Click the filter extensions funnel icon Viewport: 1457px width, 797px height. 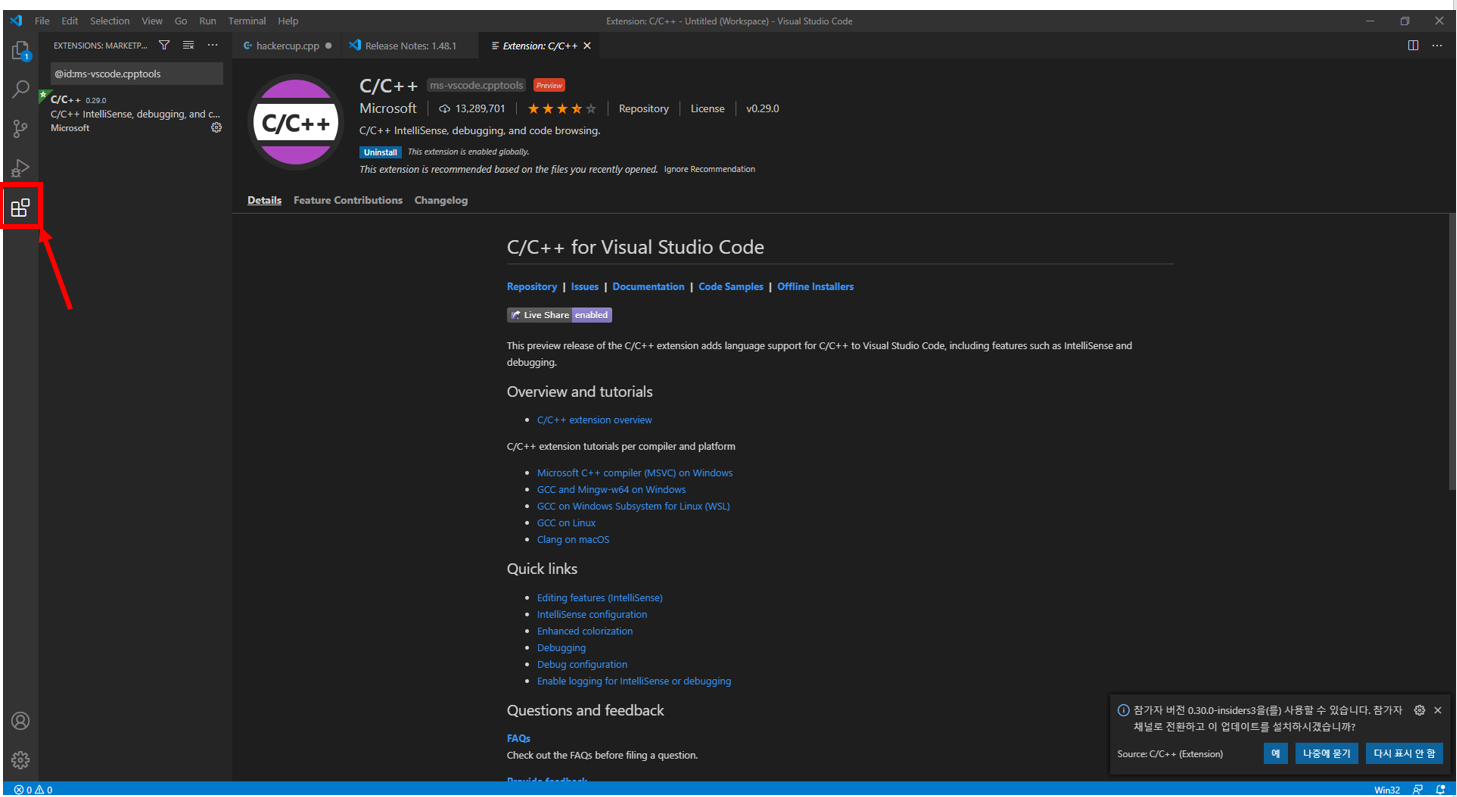(164, 45)
